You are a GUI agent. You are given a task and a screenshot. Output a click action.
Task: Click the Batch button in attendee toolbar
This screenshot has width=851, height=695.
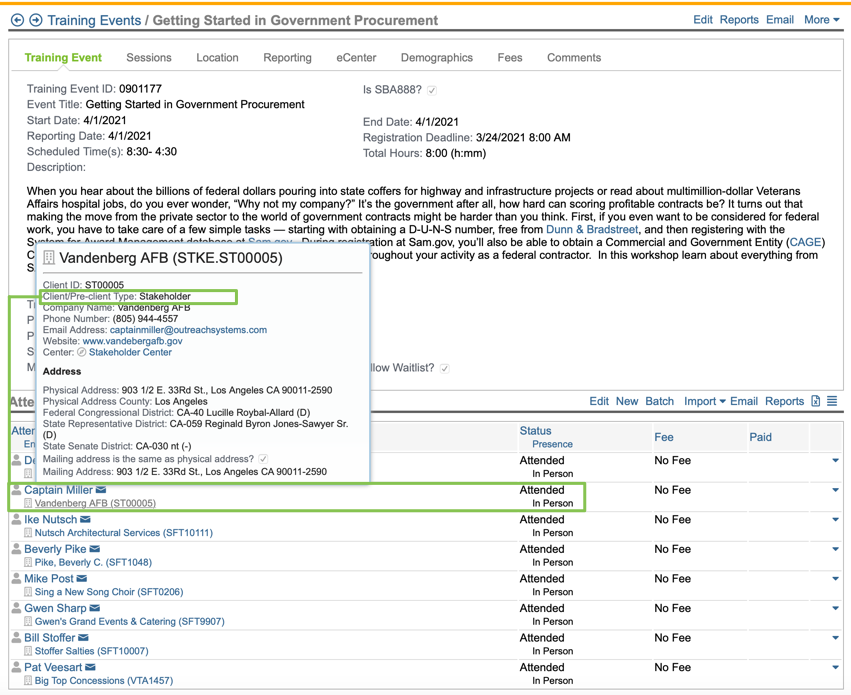coord(659,401)
